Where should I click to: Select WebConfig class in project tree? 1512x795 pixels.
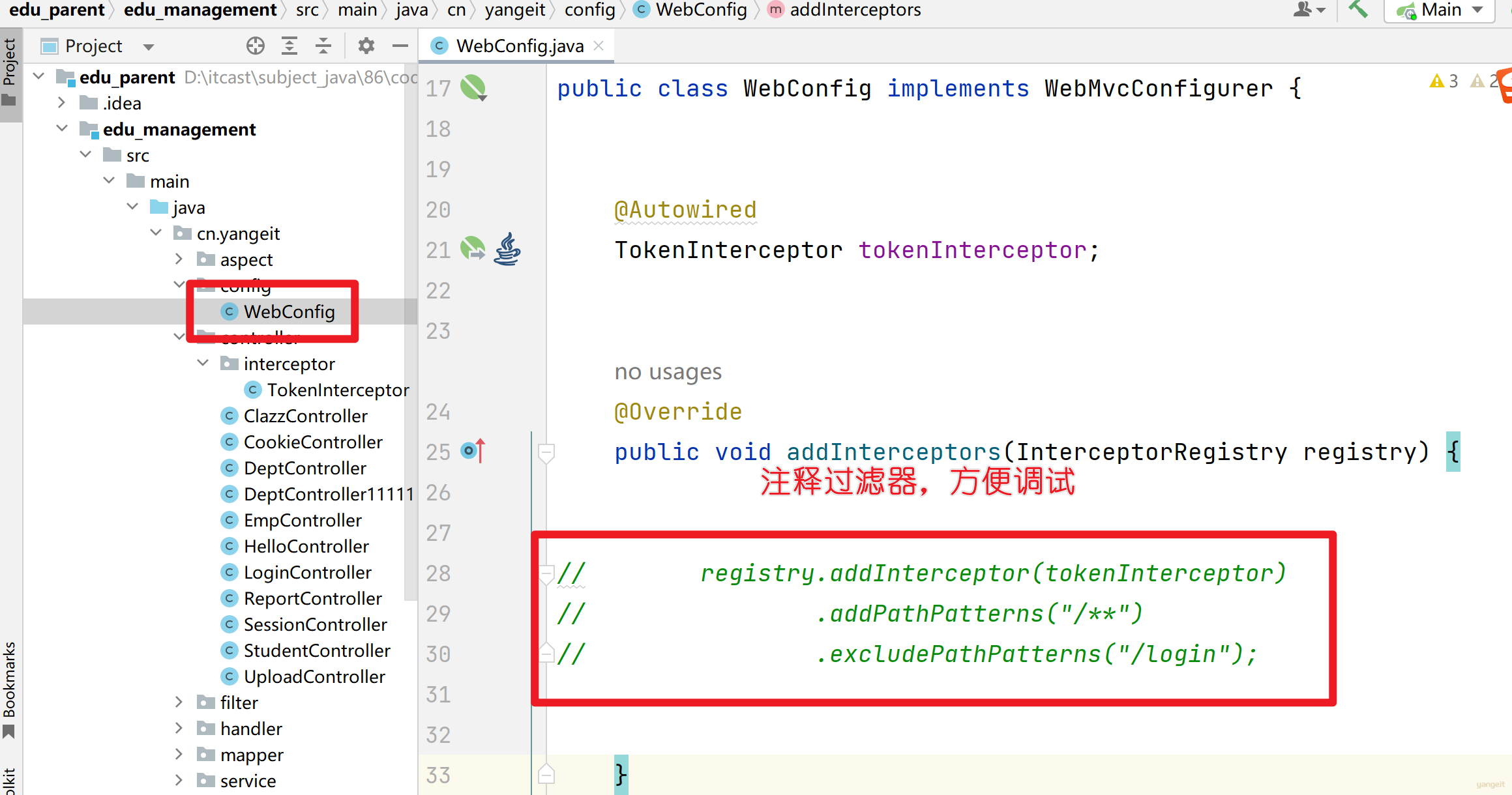tap(278, 311)
